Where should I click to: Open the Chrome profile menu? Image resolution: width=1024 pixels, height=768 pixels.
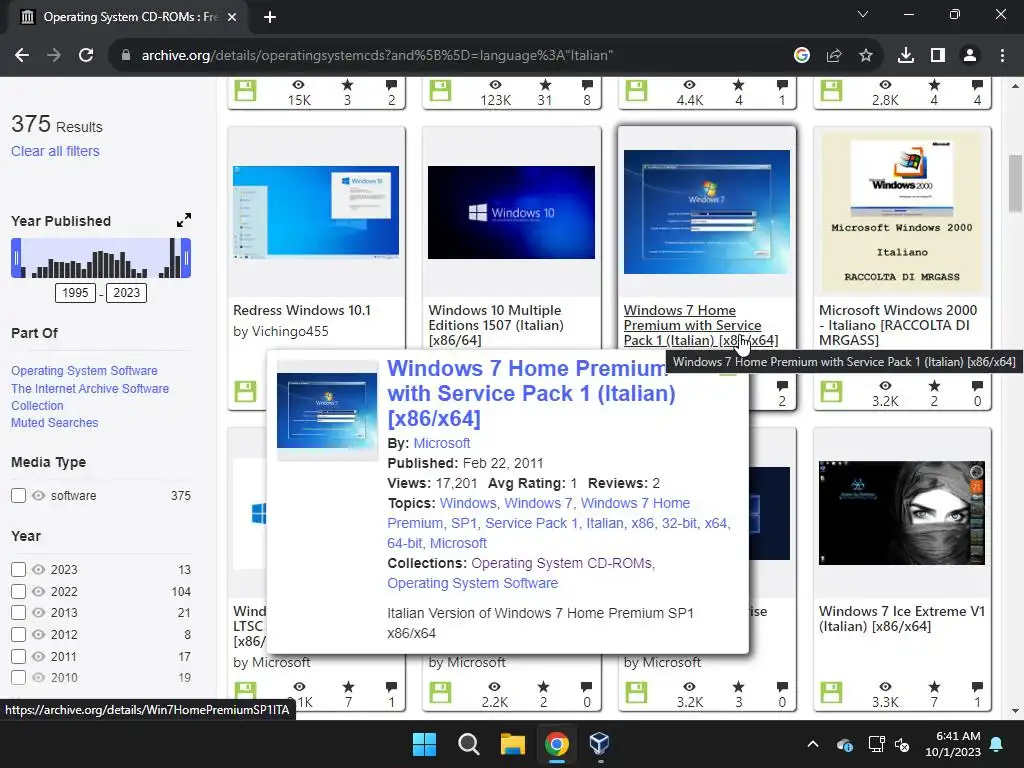(x=970, y=56)
